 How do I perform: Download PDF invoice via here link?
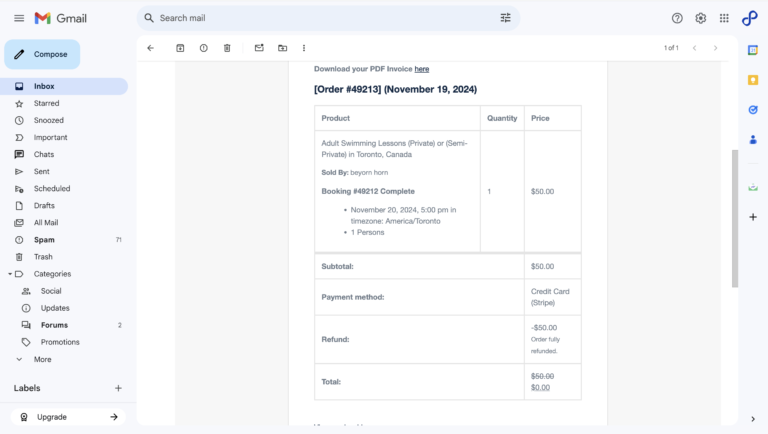click(422, 69)
